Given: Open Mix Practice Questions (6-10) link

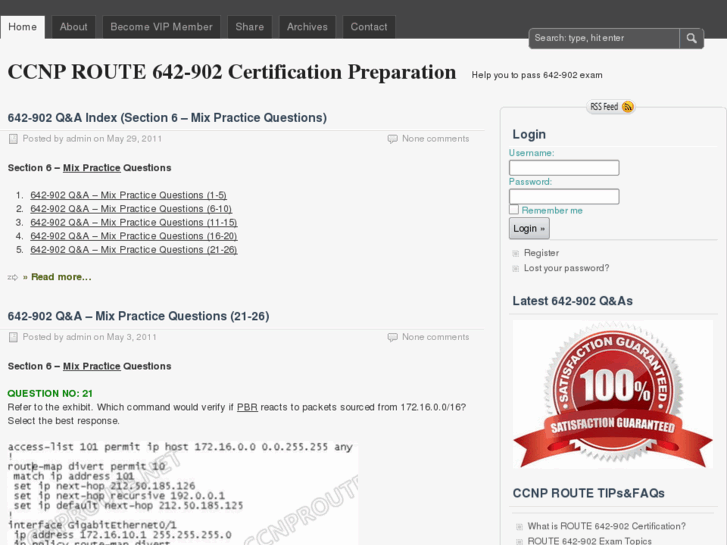Looking at the screenshot, I should (x=131, y=209).
